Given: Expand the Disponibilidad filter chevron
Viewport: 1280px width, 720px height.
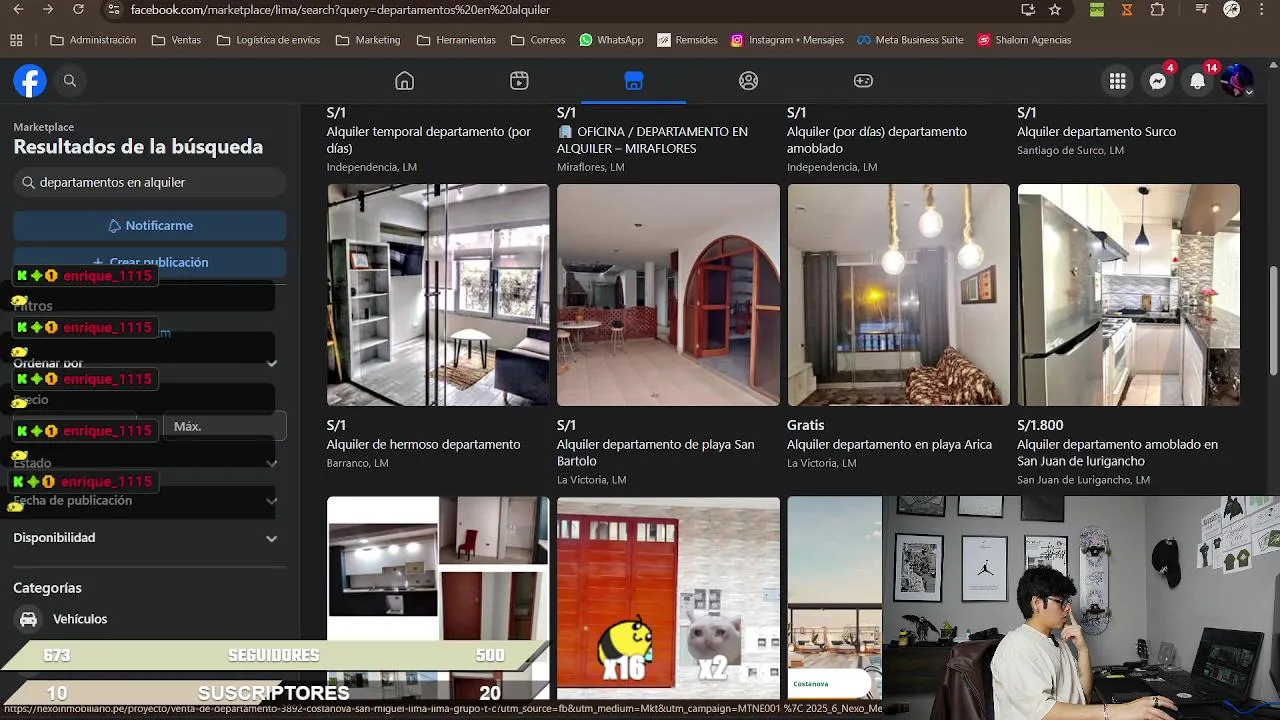Looking at the screenshot, I should pos(271,538).
